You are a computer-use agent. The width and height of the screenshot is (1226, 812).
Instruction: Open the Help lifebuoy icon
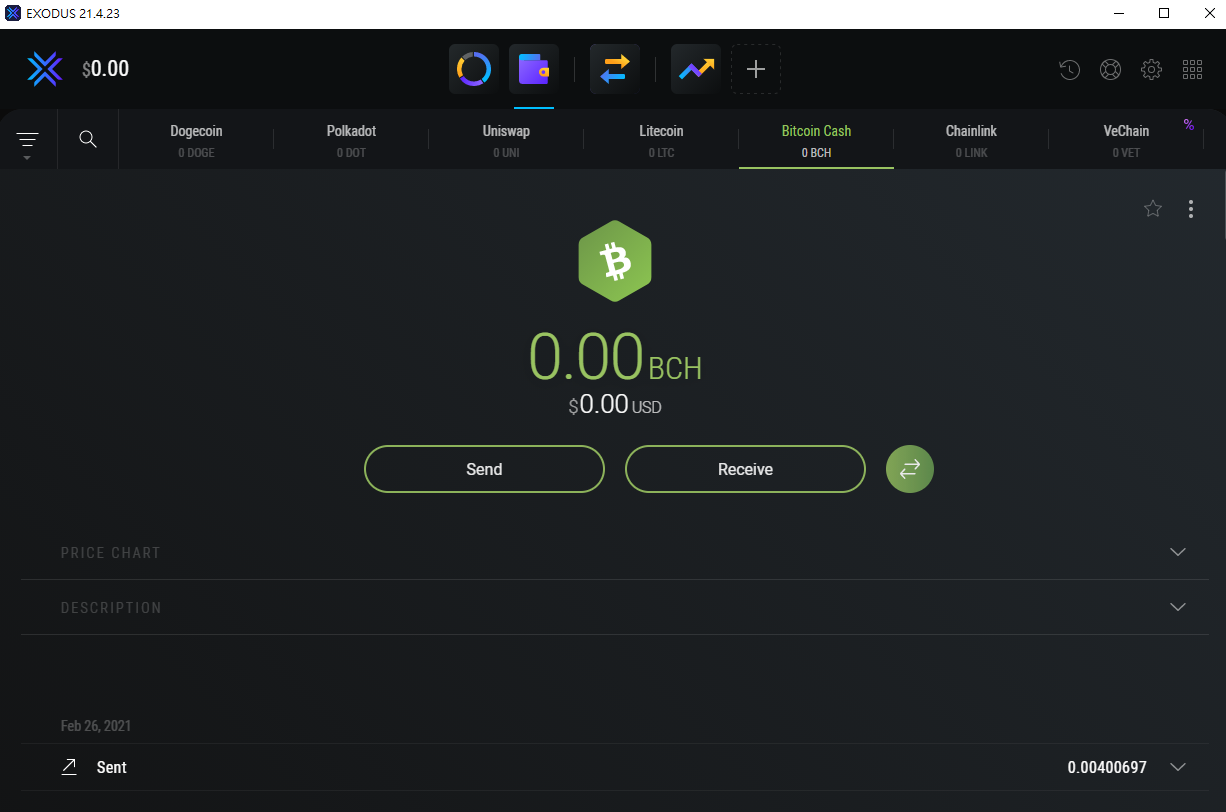(x=1110, y=70)
